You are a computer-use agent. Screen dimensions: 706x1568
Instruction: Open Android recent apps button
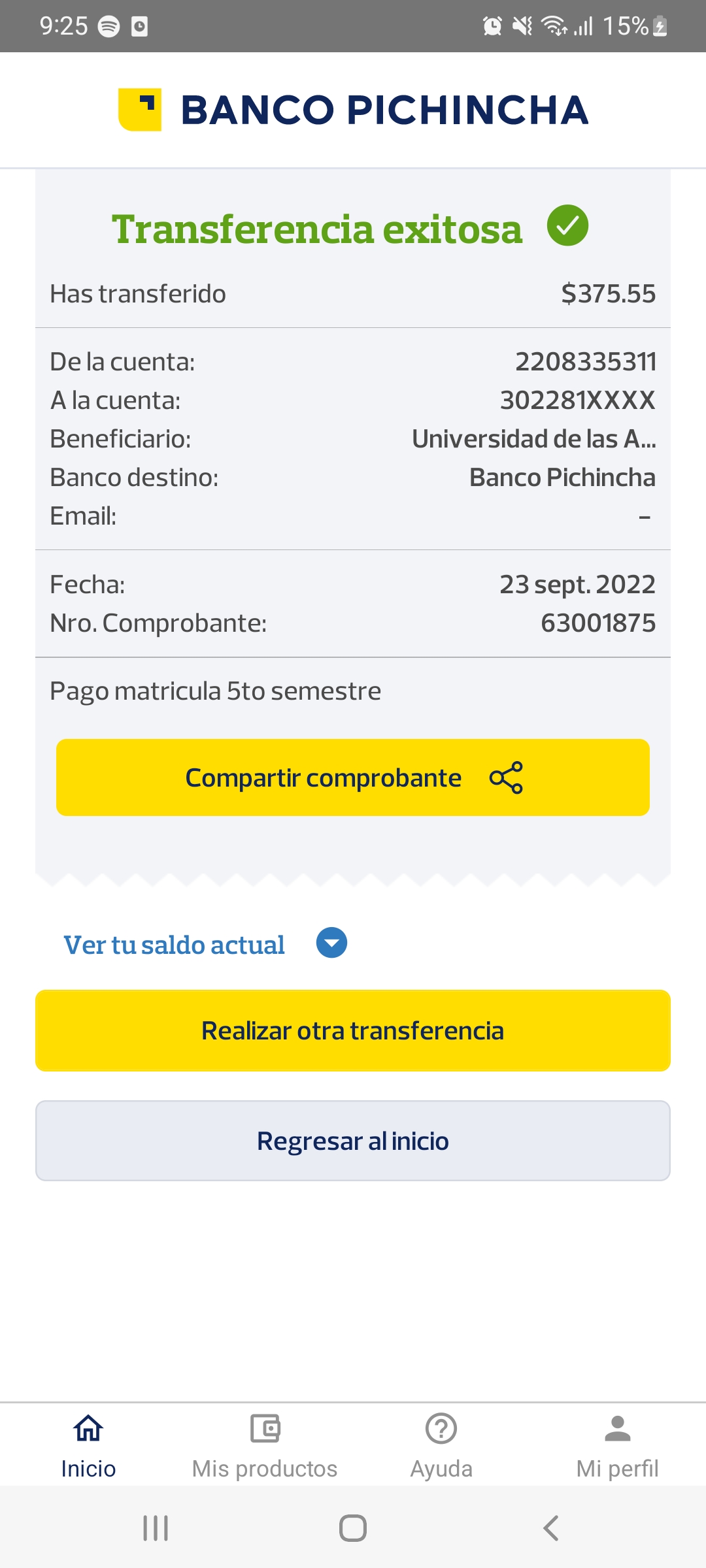(156, 1528)
